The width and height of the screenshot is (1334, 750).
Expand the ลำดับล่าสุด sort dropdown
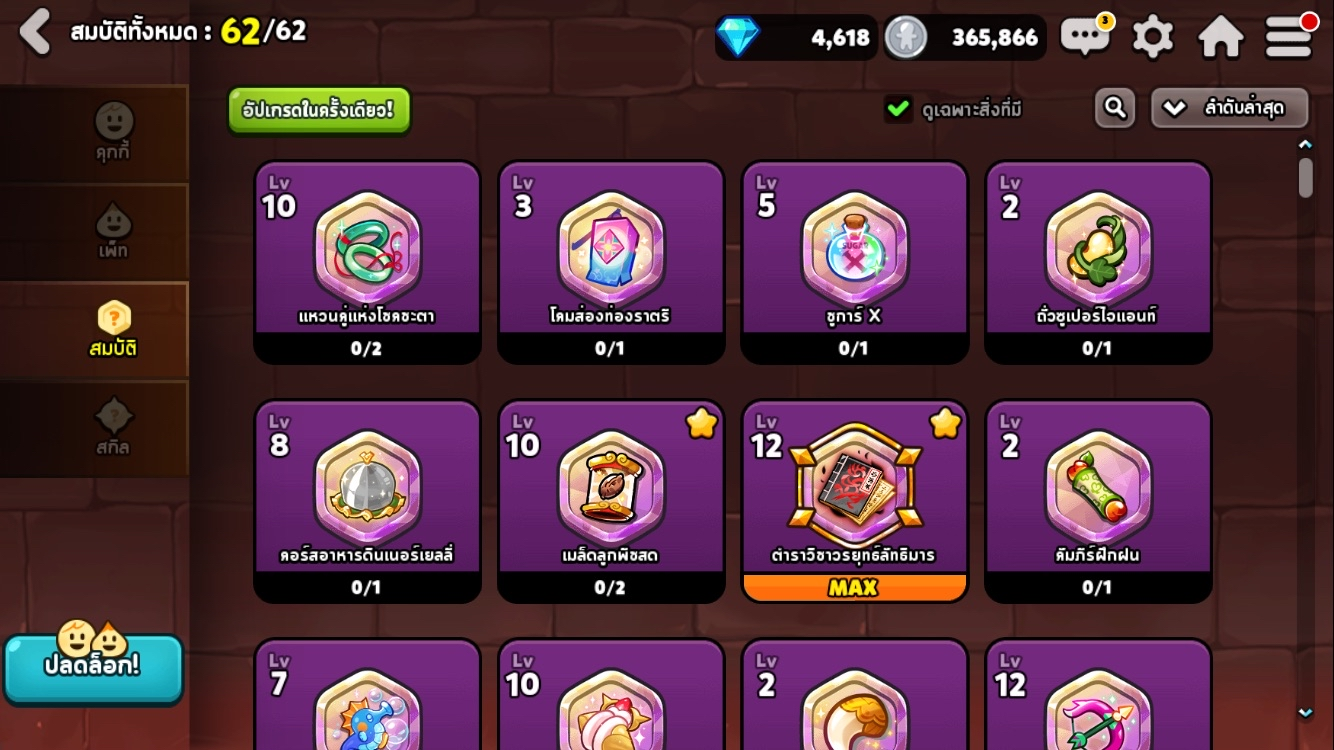coord(1230,108)
